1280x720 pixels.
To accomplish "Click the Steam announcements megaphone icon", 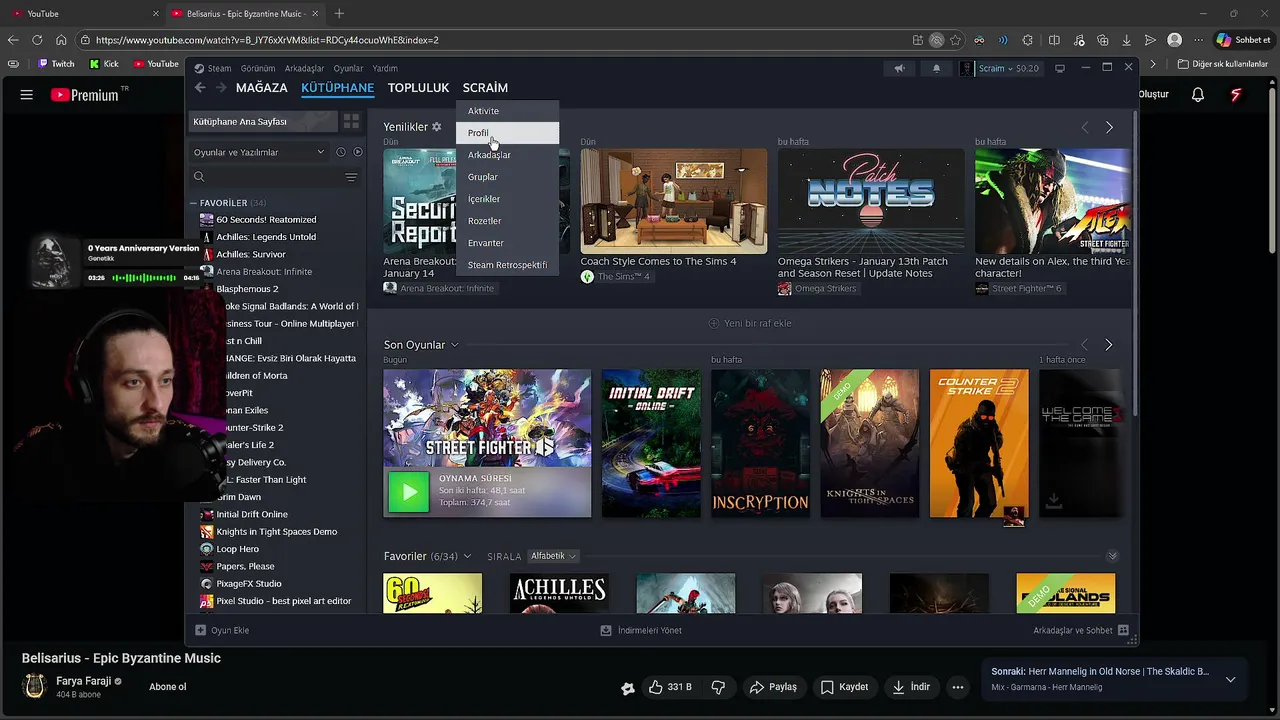I will pos(899,68).
